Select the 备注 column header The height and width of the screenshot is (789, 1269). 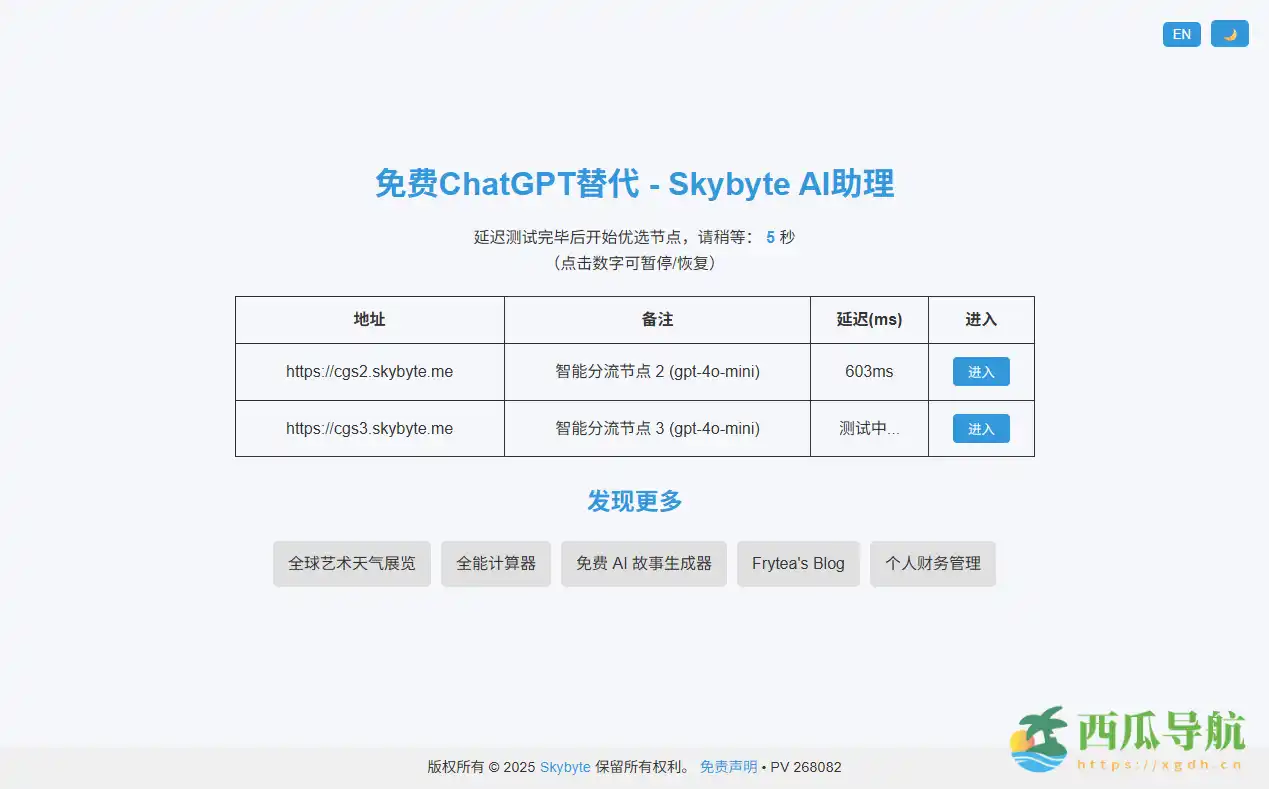click(657, 319)
